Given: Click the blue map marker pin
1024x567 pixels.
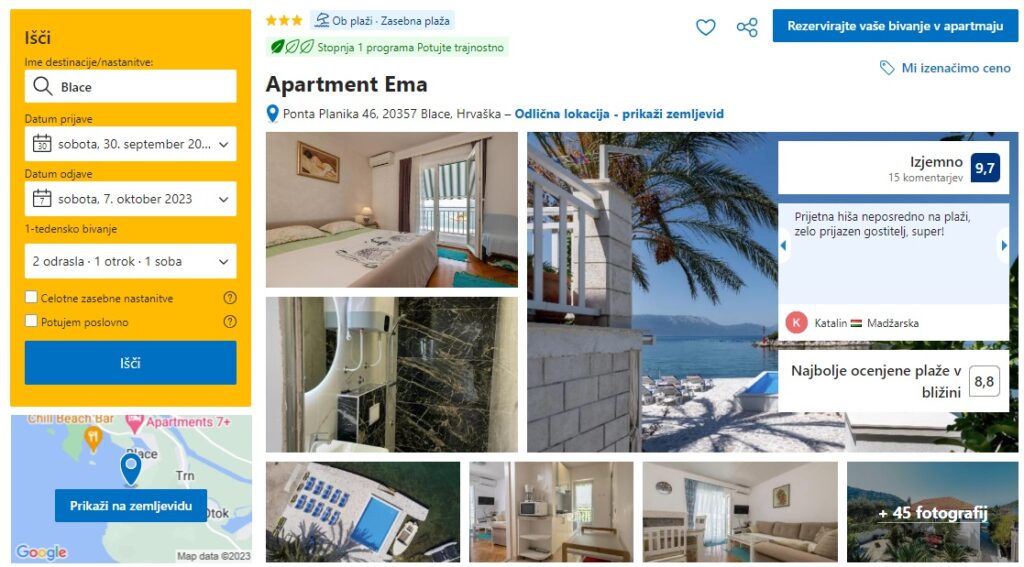Looking at the screenshot, I should tap(131, 470).
